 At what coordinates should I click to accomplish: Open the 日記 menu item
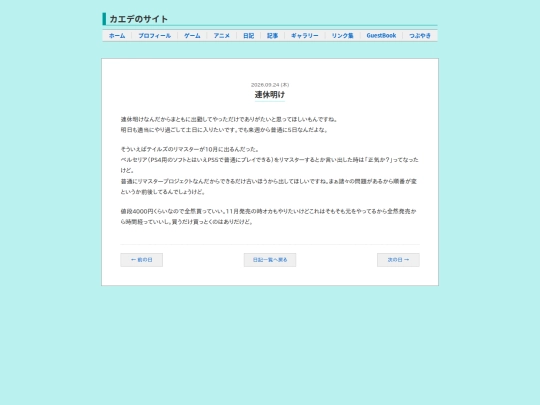248,35
